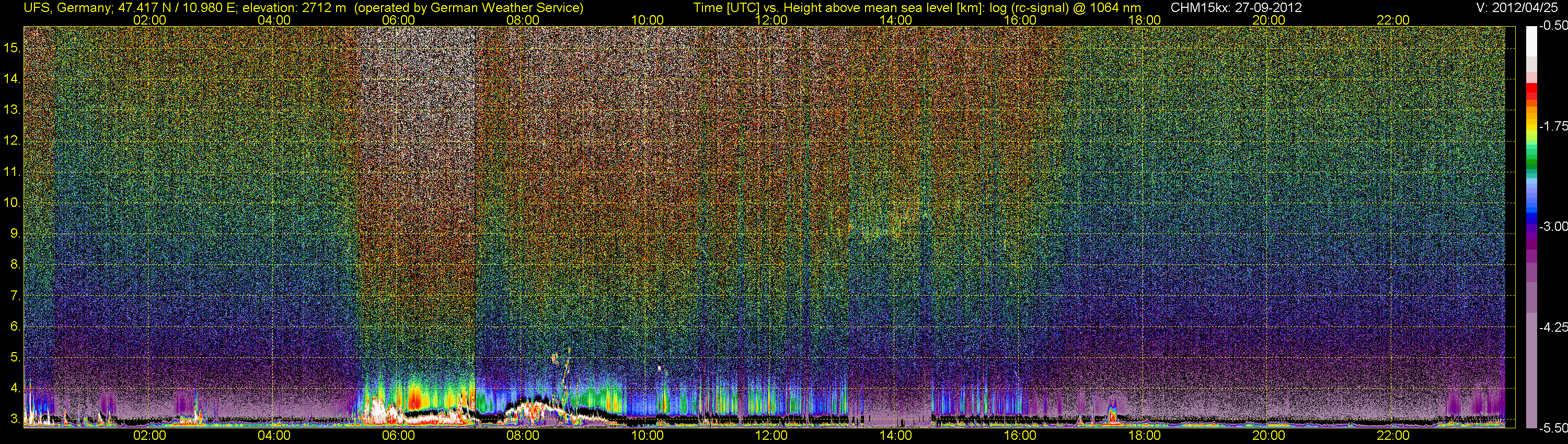Click "02:00" on the bottom time axis

tap(149, 436)
